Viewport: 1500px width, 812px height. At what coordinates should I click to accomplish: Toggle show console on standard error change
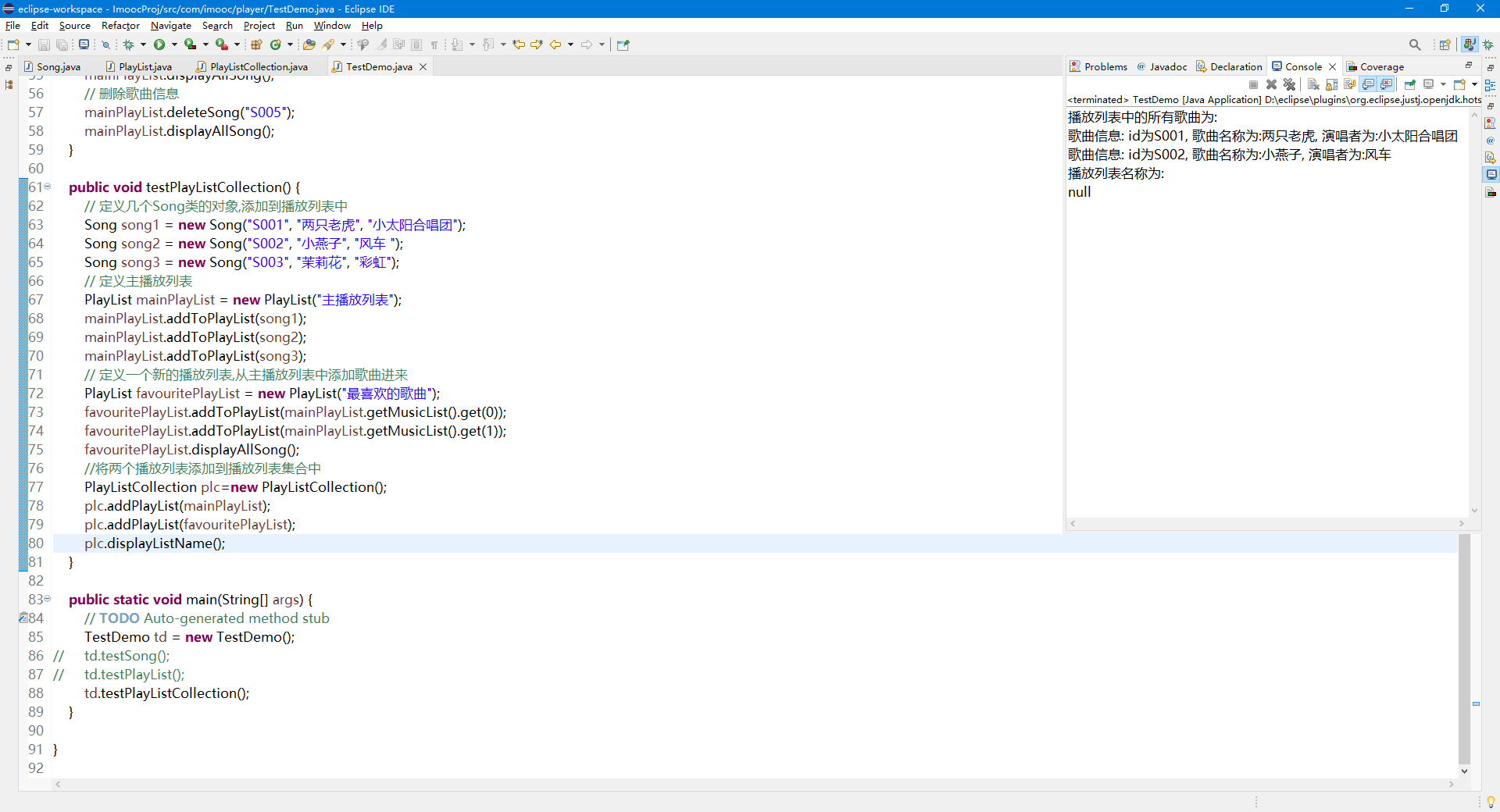1386,84
